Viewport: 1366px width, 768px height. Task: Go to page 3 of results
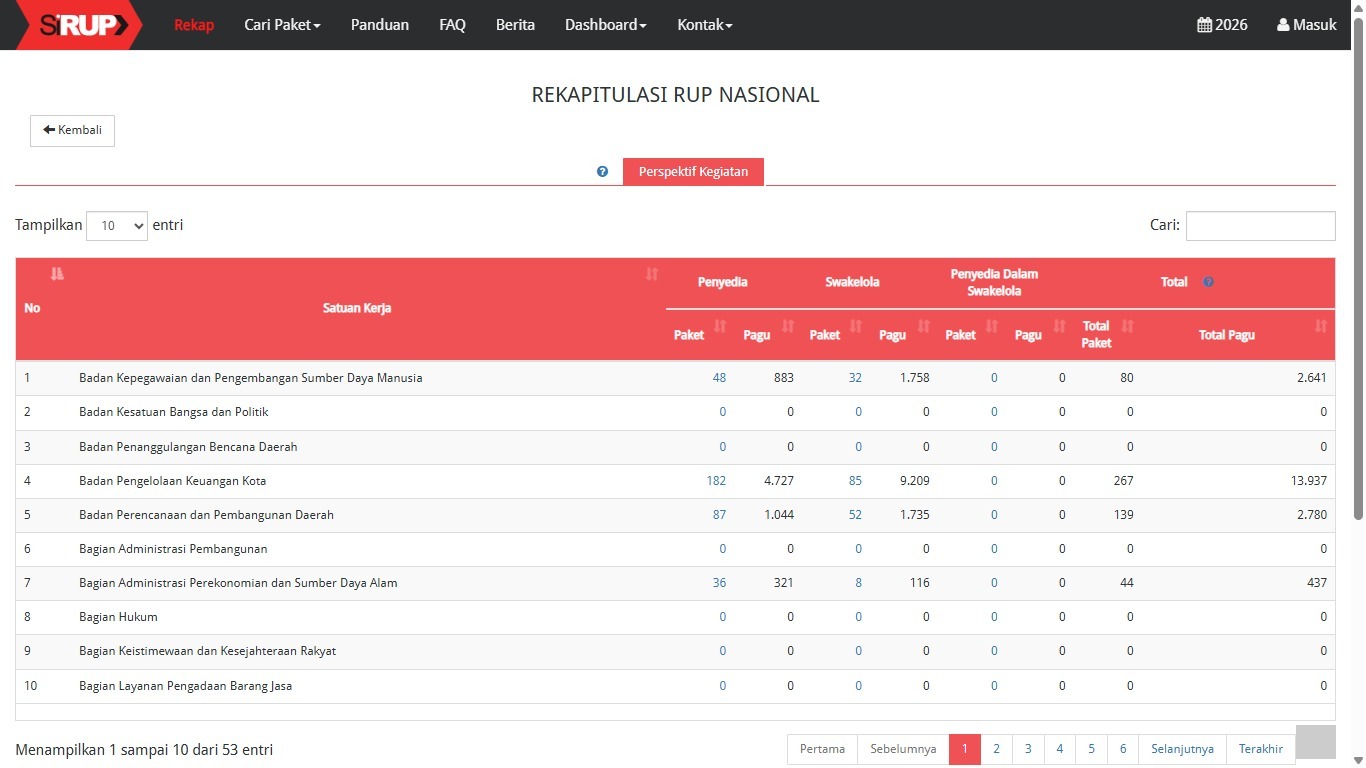pyautogui.click(x=1027, y=749)
